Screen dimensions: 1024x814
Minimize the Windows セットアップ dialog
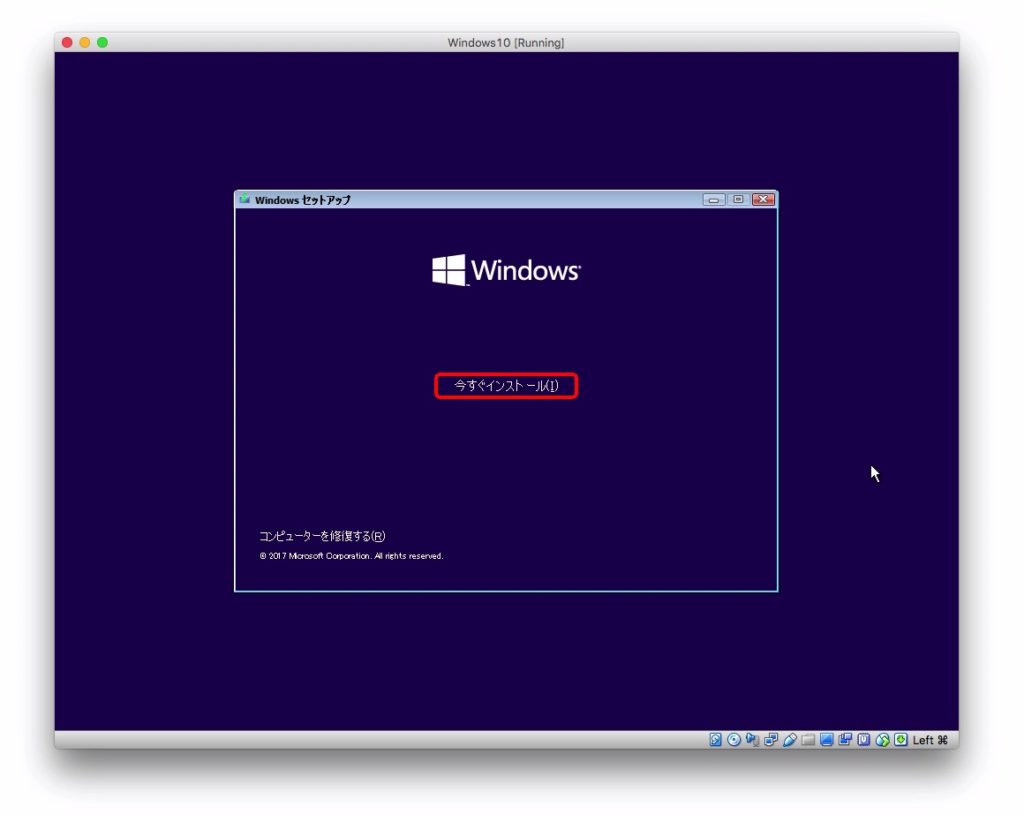713,199
